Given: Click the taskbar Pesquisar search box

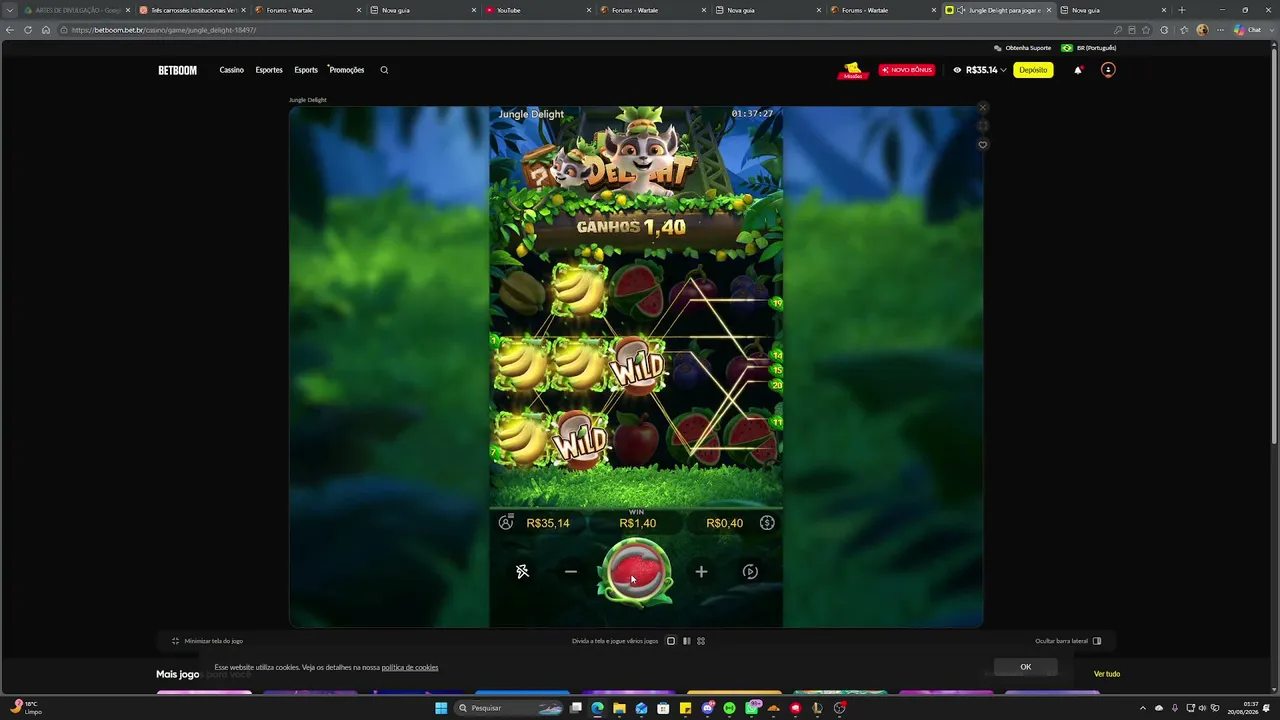Looking at the screenshot, I should tap(509, 708).
